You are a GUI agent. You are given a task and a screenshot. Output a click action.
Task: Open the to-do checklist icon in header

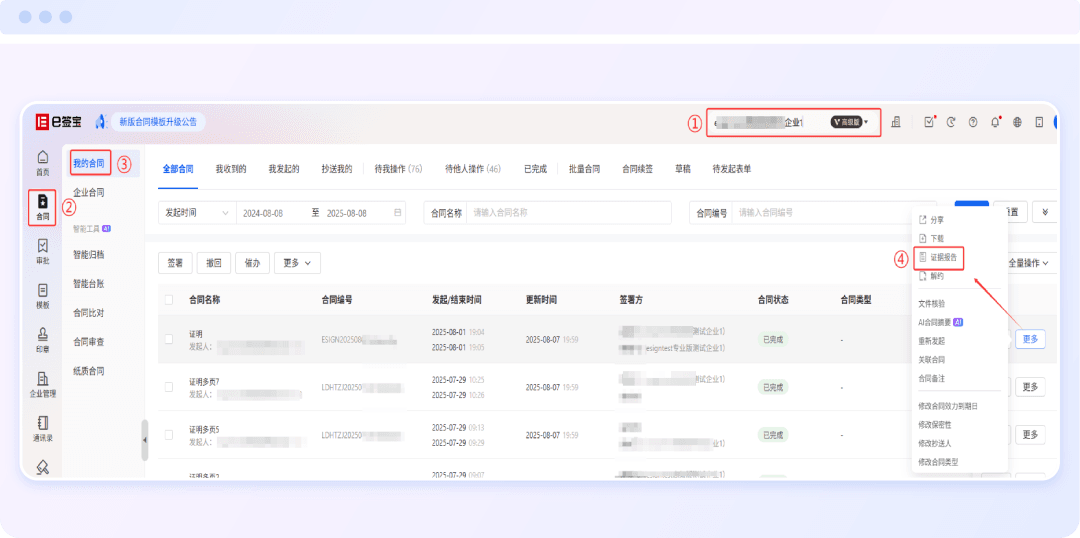tap(929, 122)
